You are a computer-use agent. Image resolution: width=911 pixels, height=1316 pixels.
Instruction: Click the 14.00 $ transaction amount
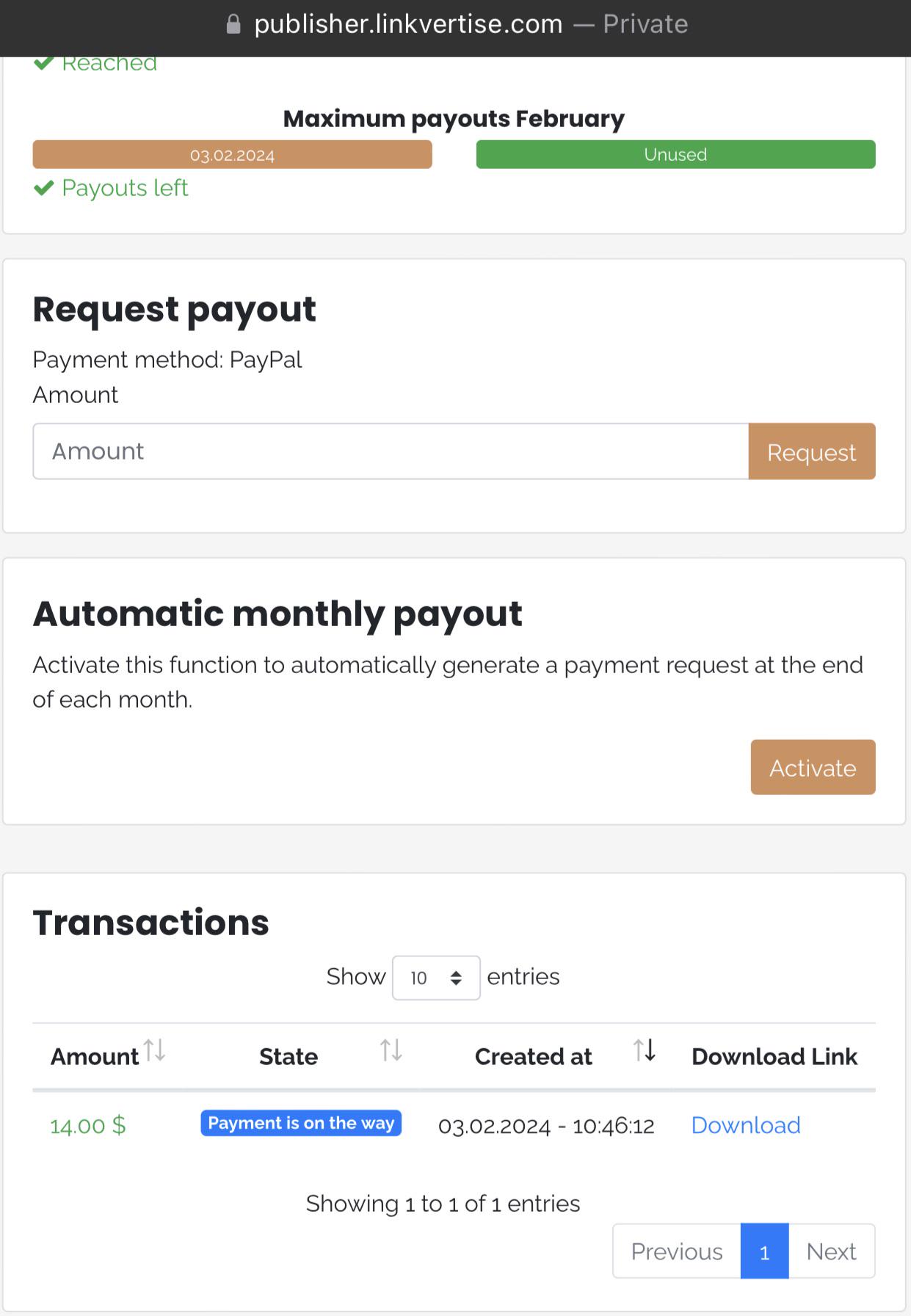pos(88,1126)
